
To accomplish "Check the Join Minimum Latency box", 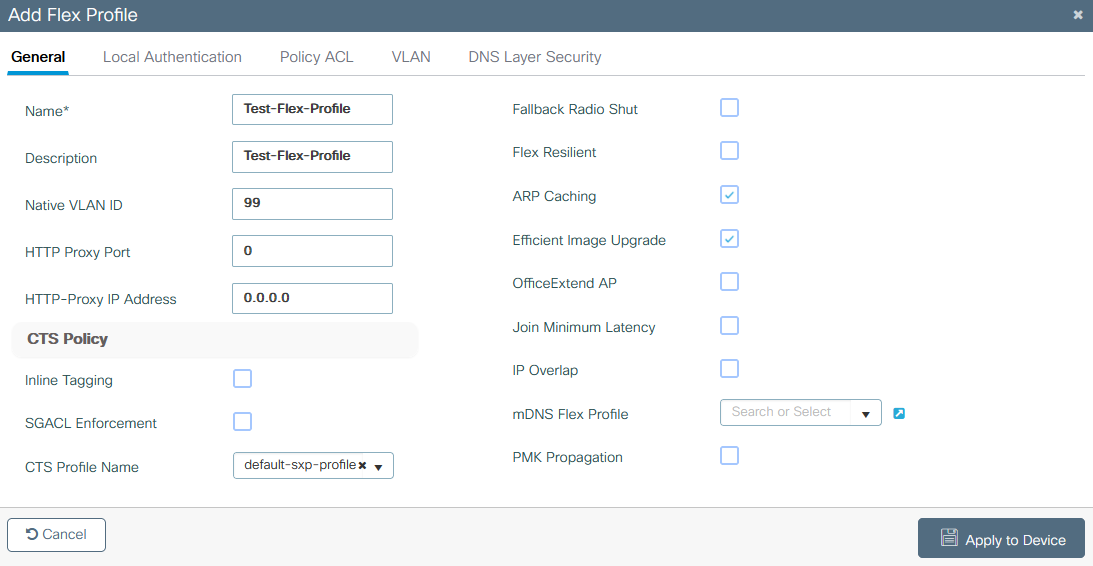I will 730,326.
